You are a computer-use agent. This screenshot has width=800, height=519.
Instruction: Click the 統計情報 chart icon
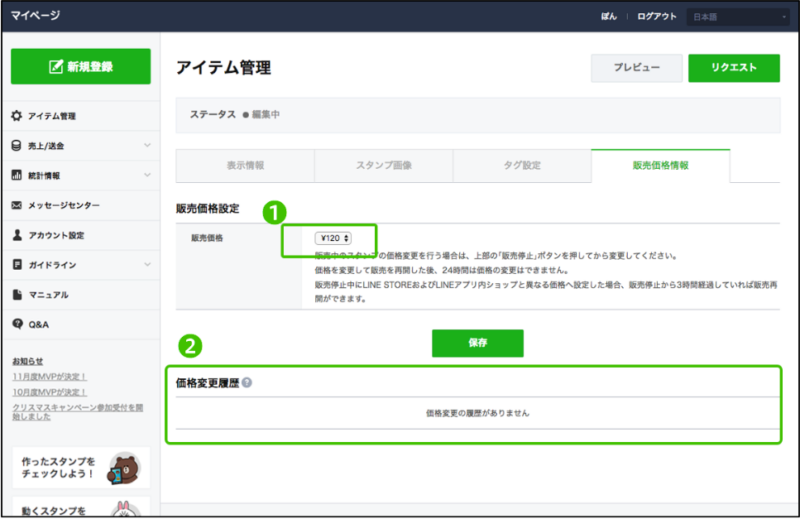click(17, 176)
